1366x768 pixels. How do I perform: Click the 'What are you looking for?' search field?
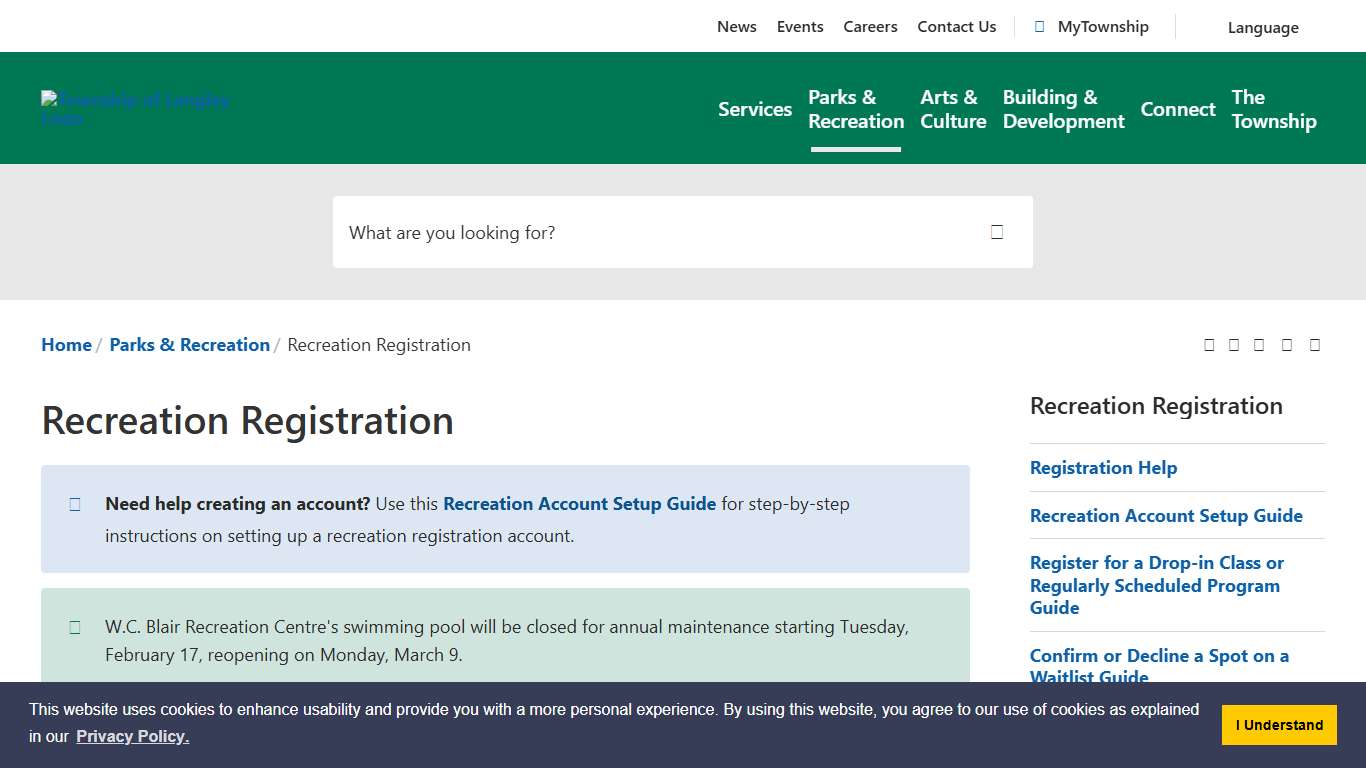tap(600, 232)
